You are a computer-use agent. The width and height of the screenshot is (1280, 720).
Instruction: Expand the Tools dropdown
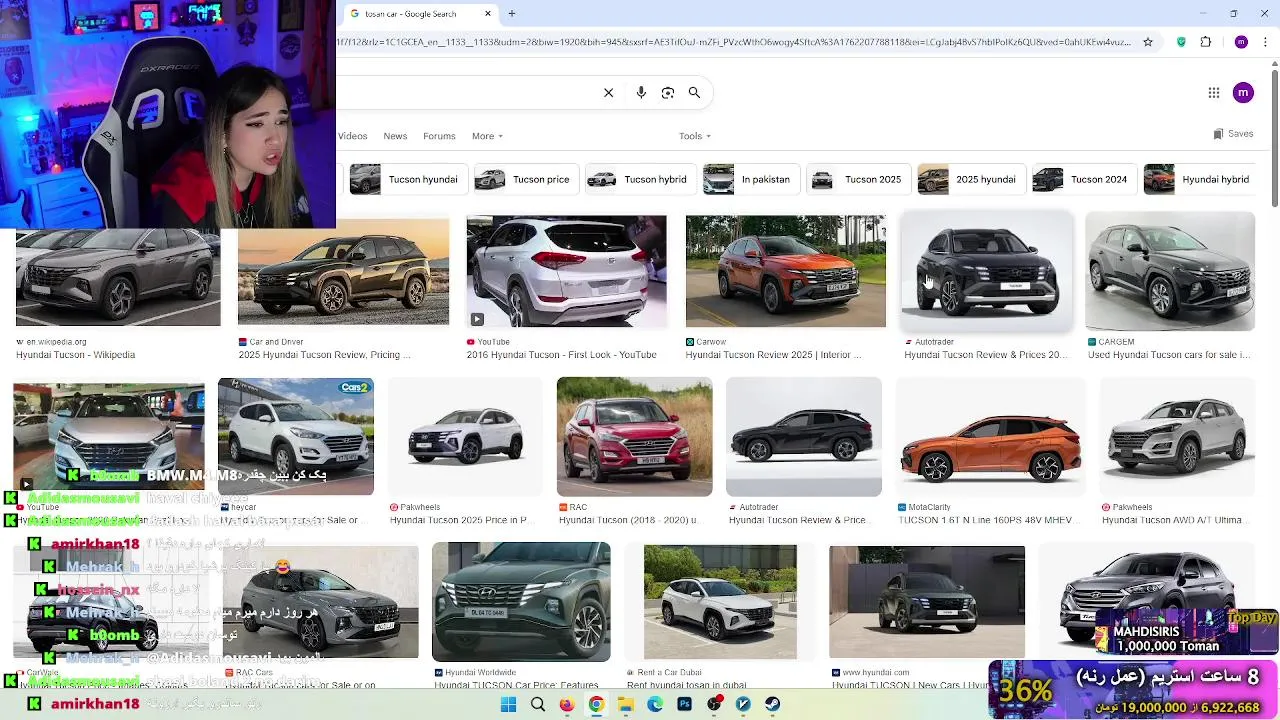695,136
